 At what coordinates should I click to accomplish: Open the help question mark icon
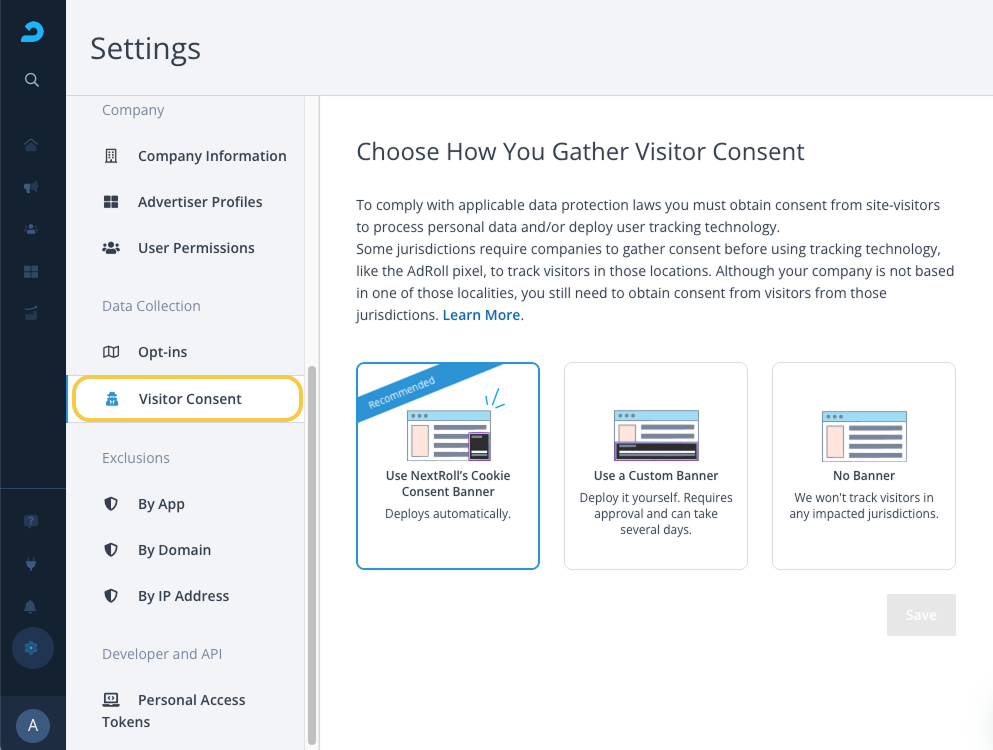32,521
